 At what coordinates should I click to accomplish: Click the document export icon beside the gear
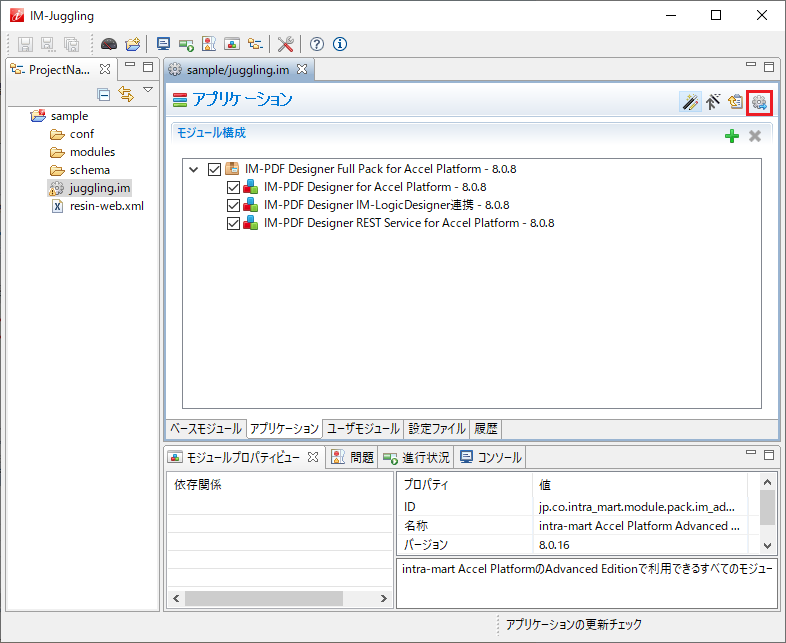[735, 102]
